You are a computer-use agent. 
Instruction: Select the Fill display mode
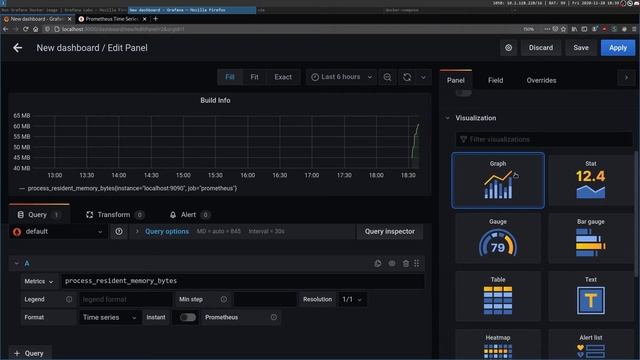pos(230,77)
